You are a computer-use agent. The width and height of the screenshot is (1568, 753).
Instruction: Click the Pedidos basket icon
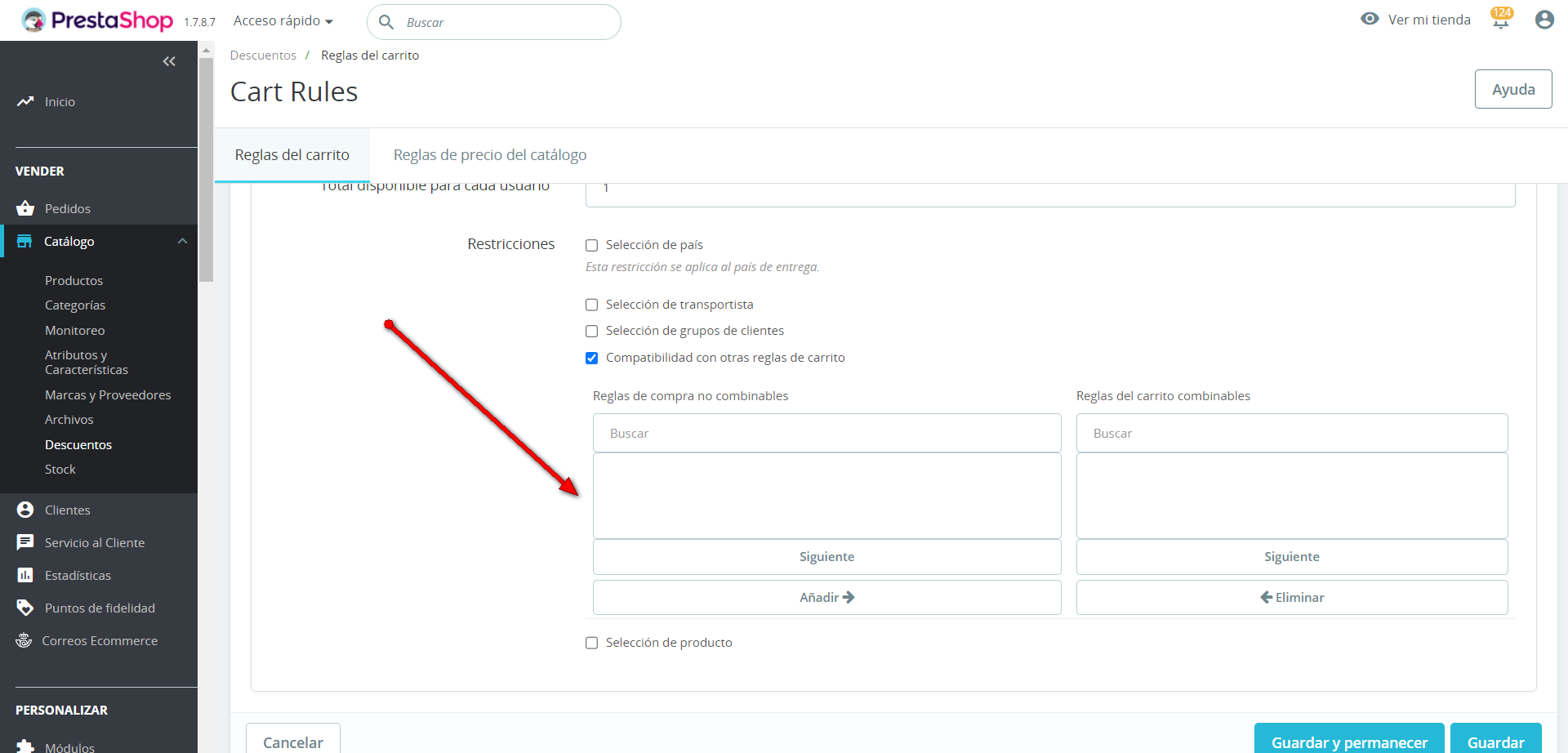pyautogui.click(x=25, y=208)
